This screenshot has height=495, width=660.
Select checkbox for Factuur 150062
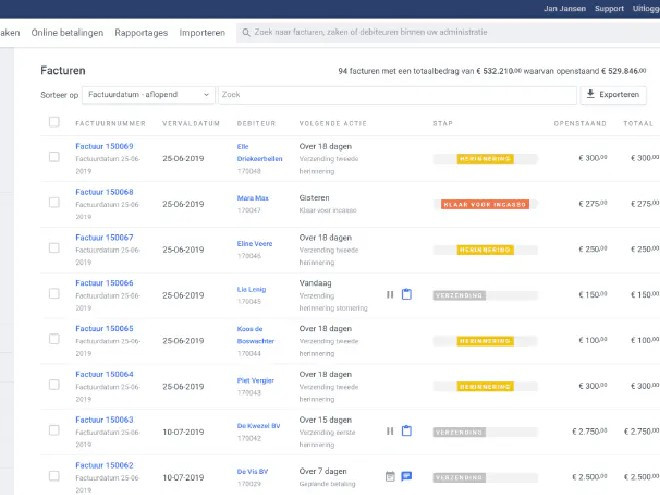[x=54, y=476]
